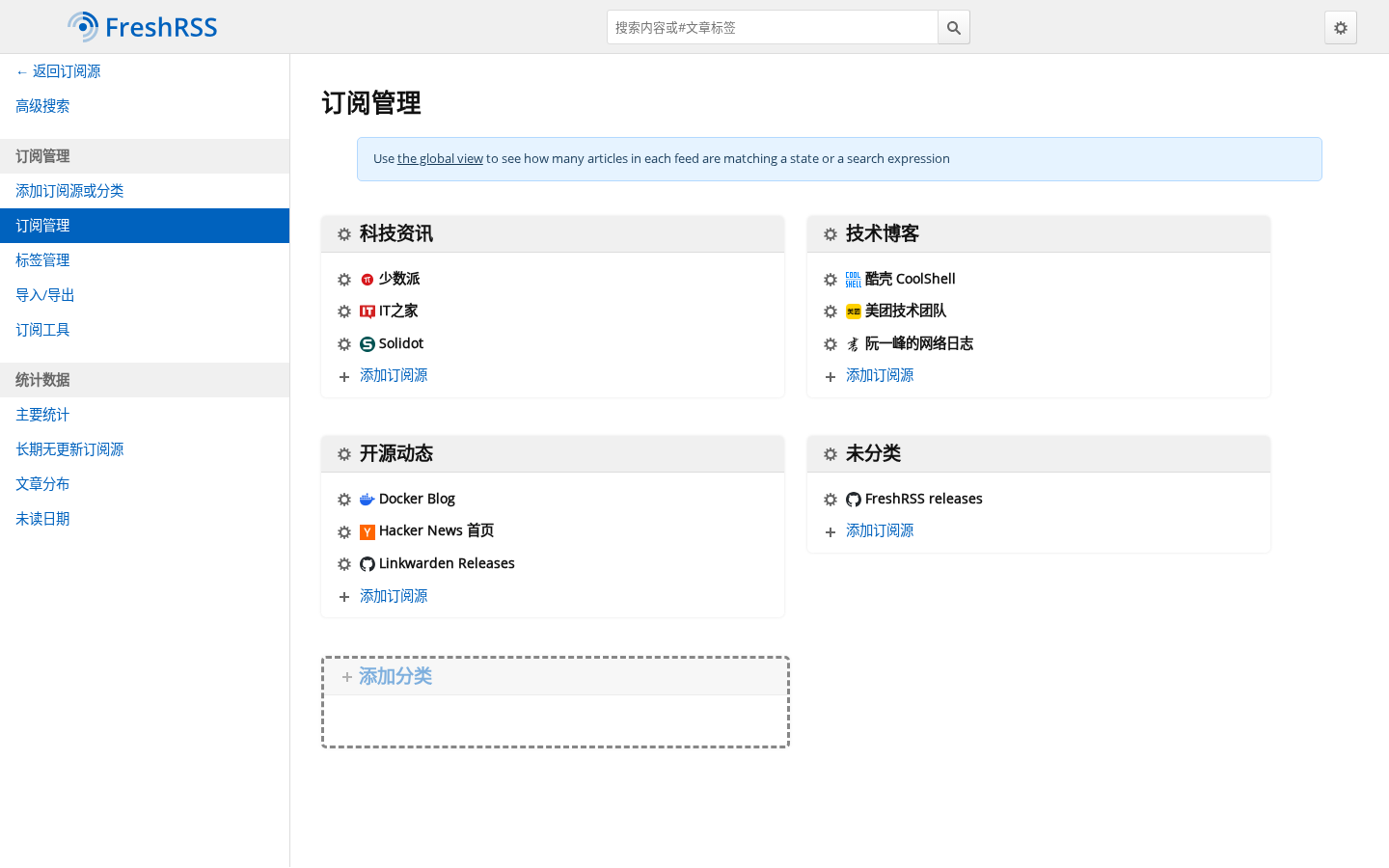
Task: Click 添加订阅源 under 开源动态
Action: [394, 596]
